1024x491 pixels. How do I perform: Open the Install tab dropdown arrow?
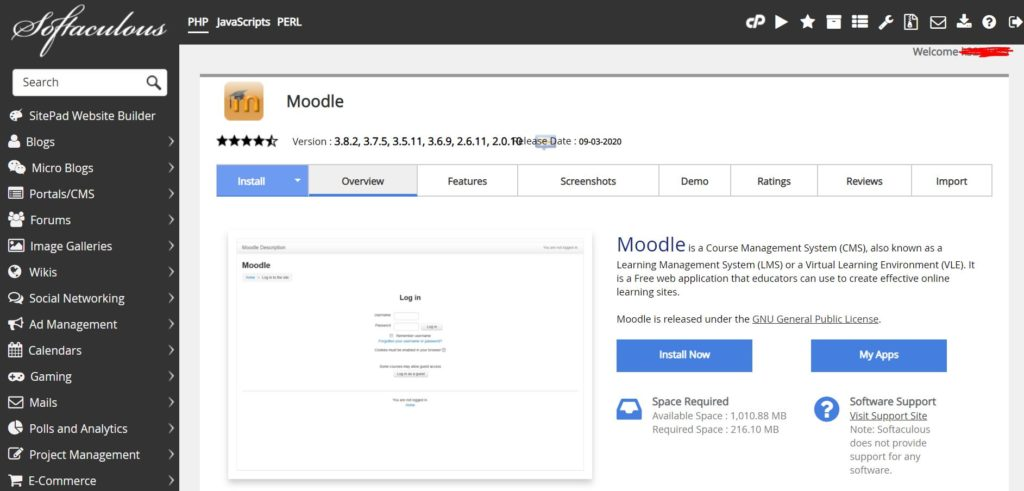coord(298,180)
